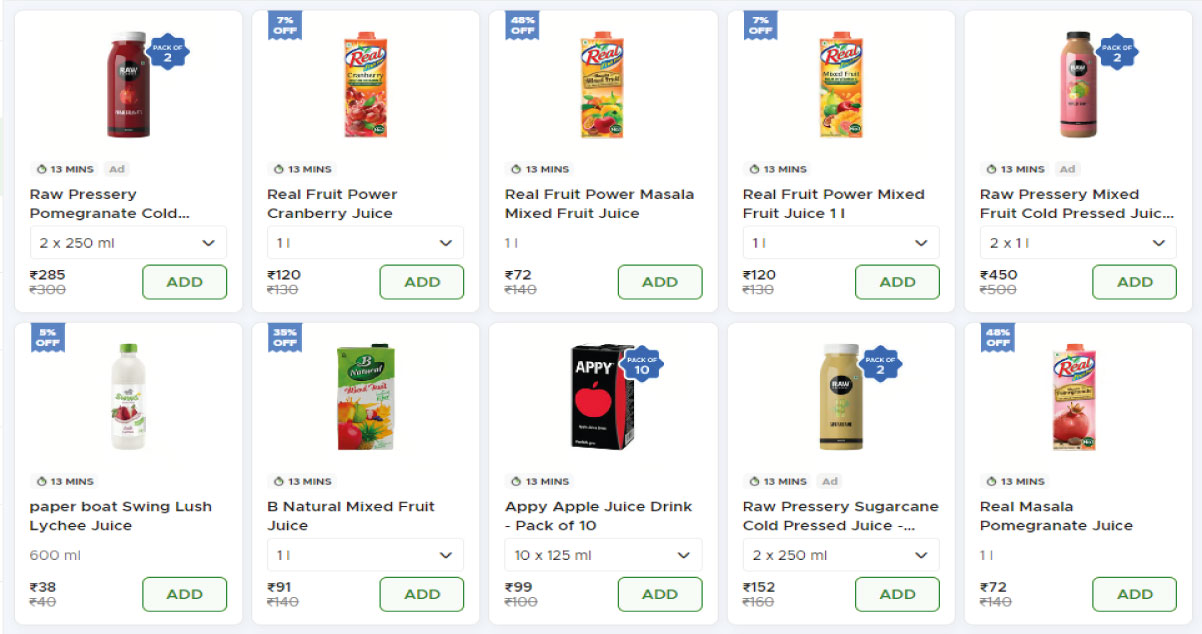Image resolution: width=1202 pixels, height=634 pixels.
Task: Open Real Fruit Power Mixed Fruit Juice 1 l title
Action: click(x=833, y=203)
